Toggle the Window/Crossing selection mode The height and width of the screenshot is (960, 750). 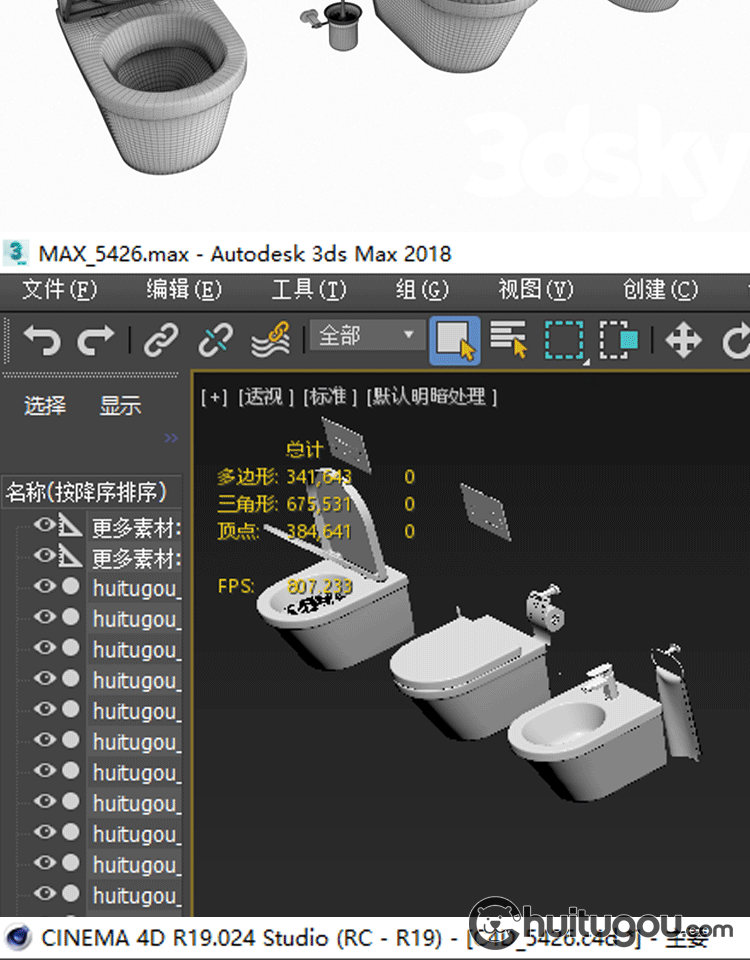[619, 340]
